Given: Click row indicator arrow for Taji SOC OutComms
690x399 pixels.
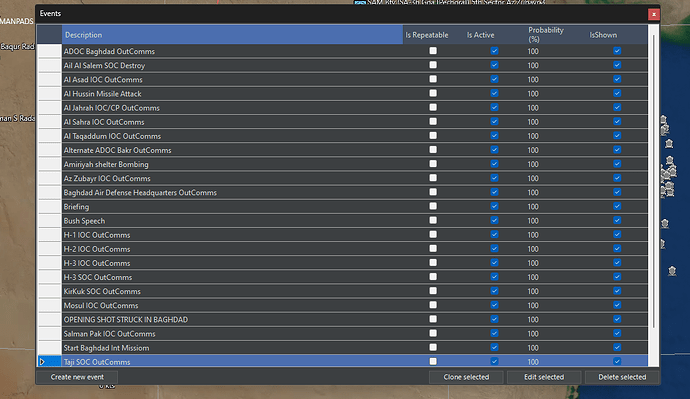Looking at the screenshot, I should pos(42,362).
